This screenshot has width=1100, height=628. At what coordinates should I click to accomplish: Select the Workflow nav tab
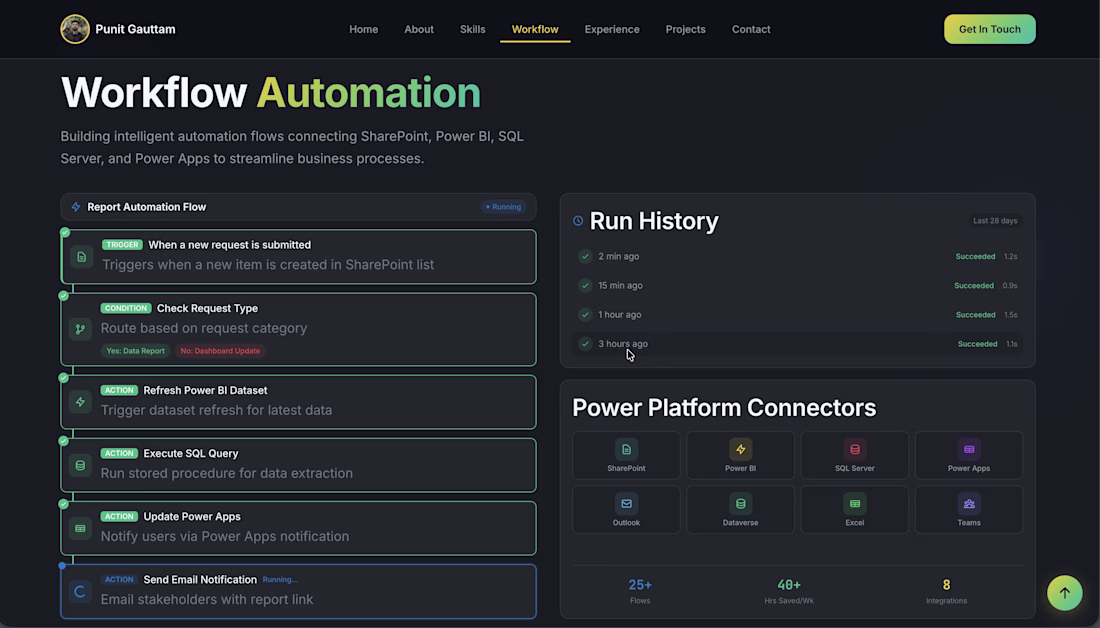pos(535,29)
